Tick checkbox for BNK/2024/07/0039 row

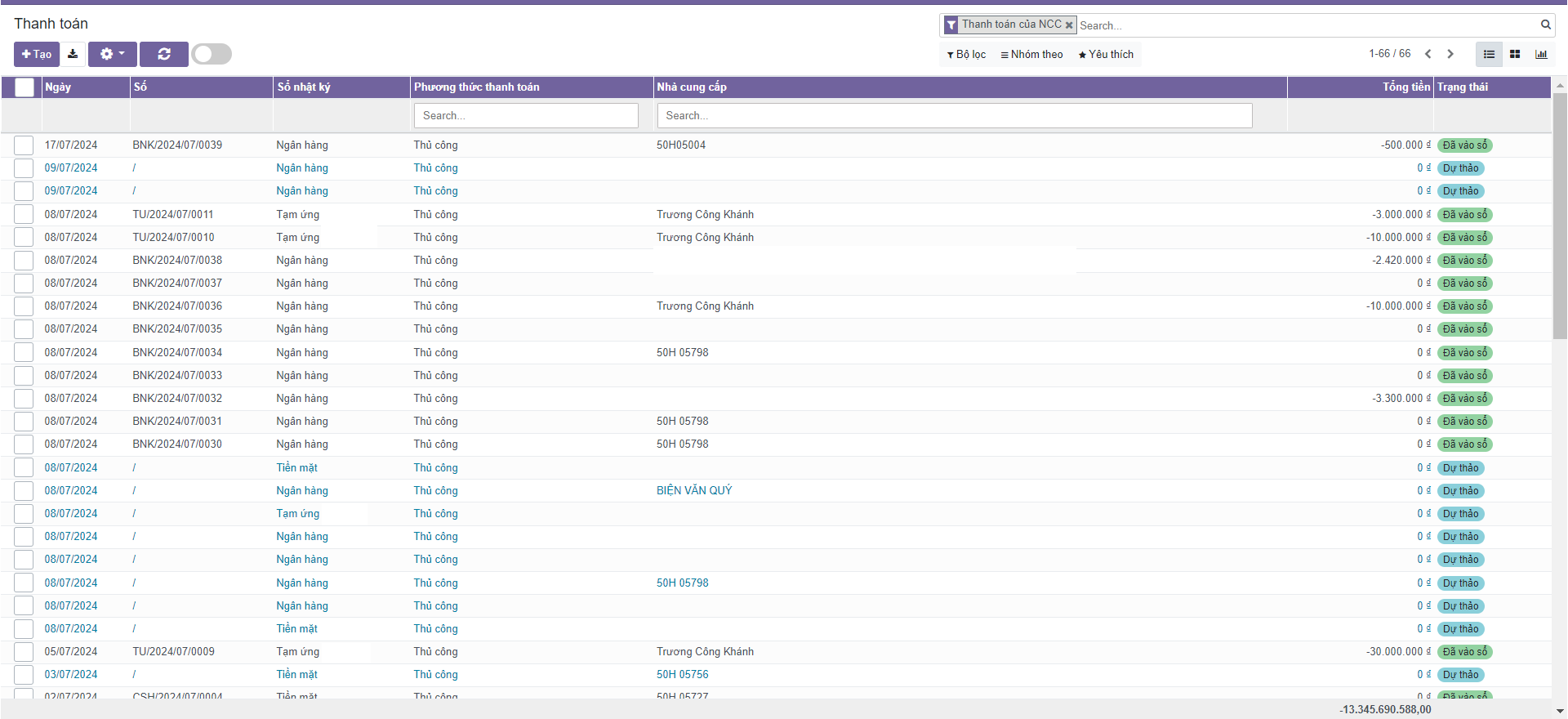pyautogui.click(x=24, y=145)
